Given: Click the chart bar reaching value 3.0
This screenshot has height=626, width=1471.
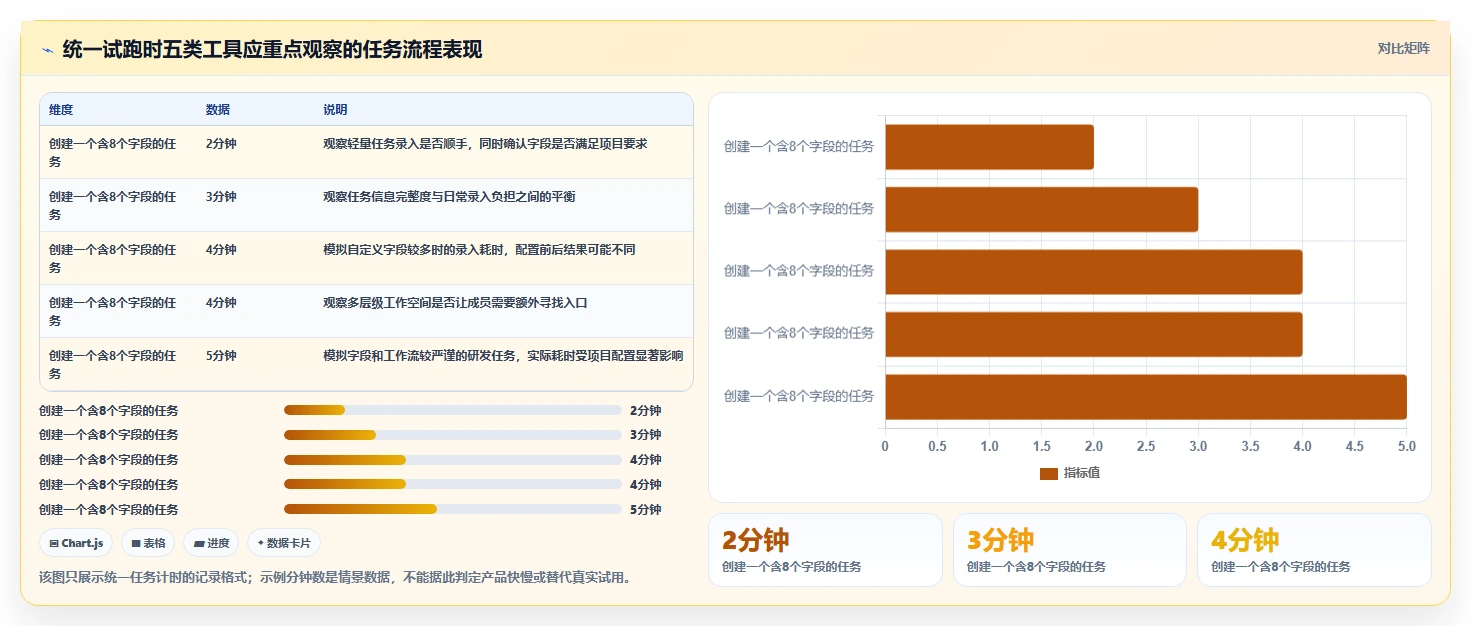Looking at the screenshot, I should [x=1041, y=209].
